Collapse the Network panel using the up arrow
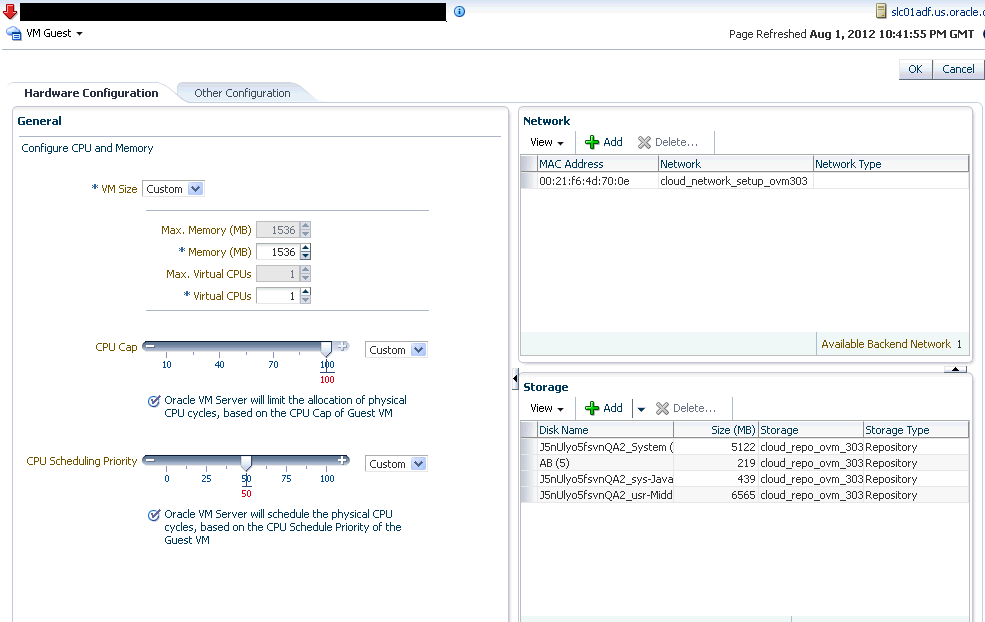 pyautogui.click(x=955, y=369)
